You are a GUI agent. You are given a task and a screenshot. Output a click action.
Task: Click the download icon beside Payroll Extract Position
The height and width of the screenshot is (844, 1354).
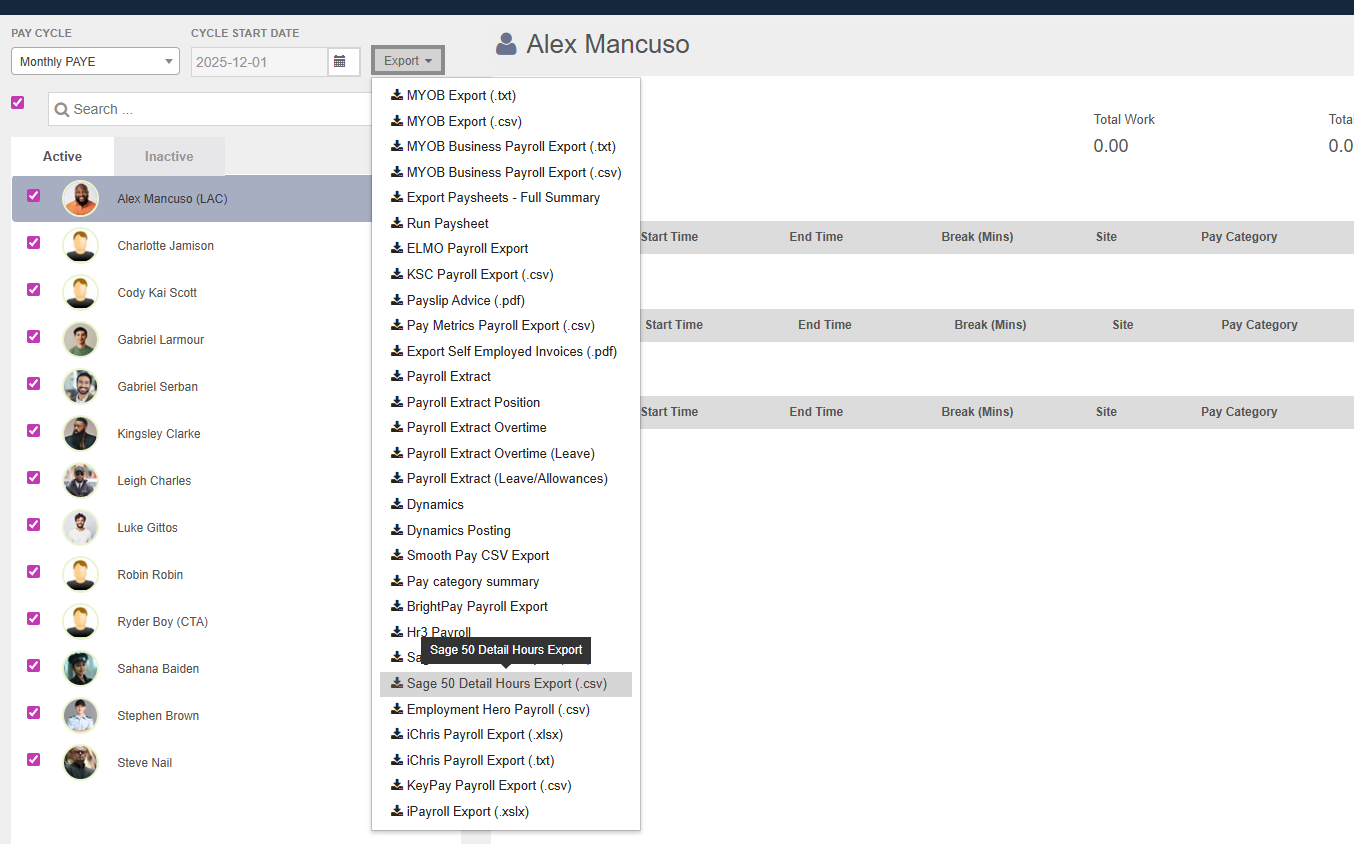397,402
